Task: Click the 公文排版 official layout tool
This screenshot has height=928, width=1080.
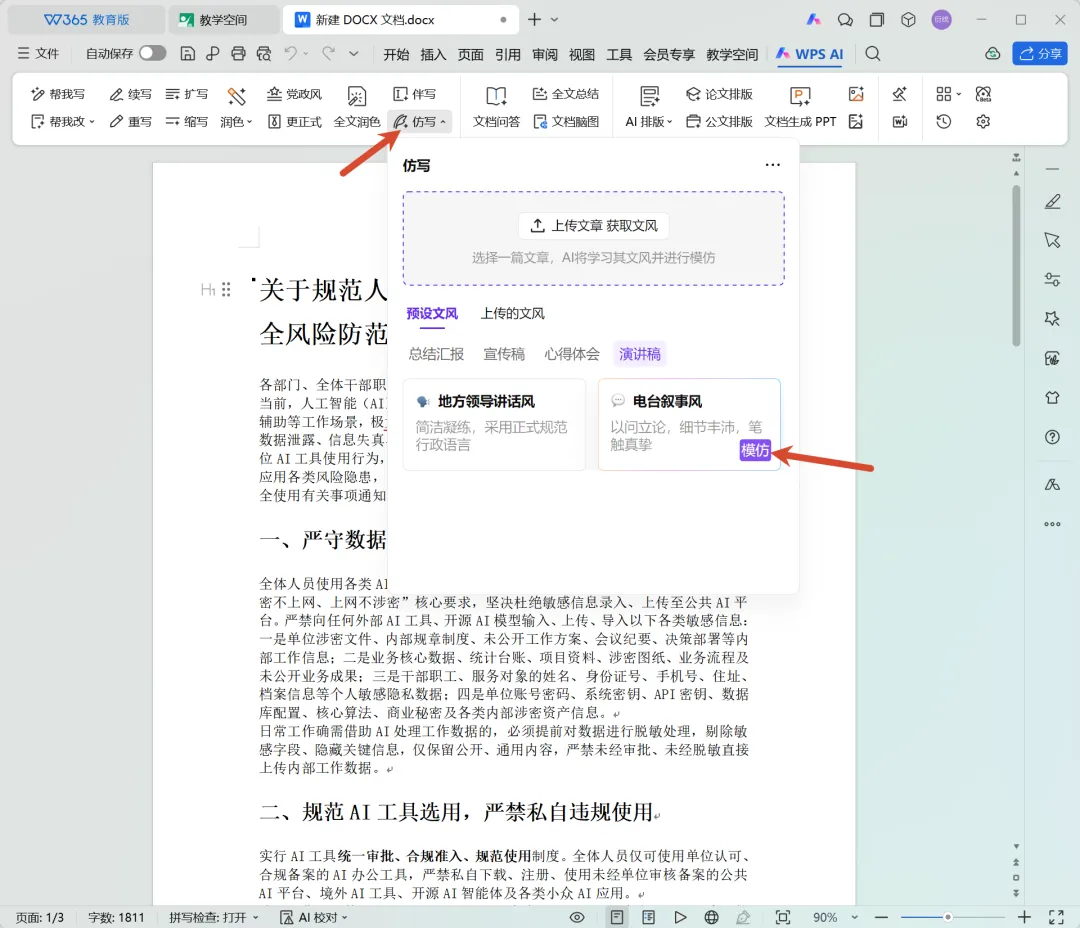Action: (x=719, y=122)
